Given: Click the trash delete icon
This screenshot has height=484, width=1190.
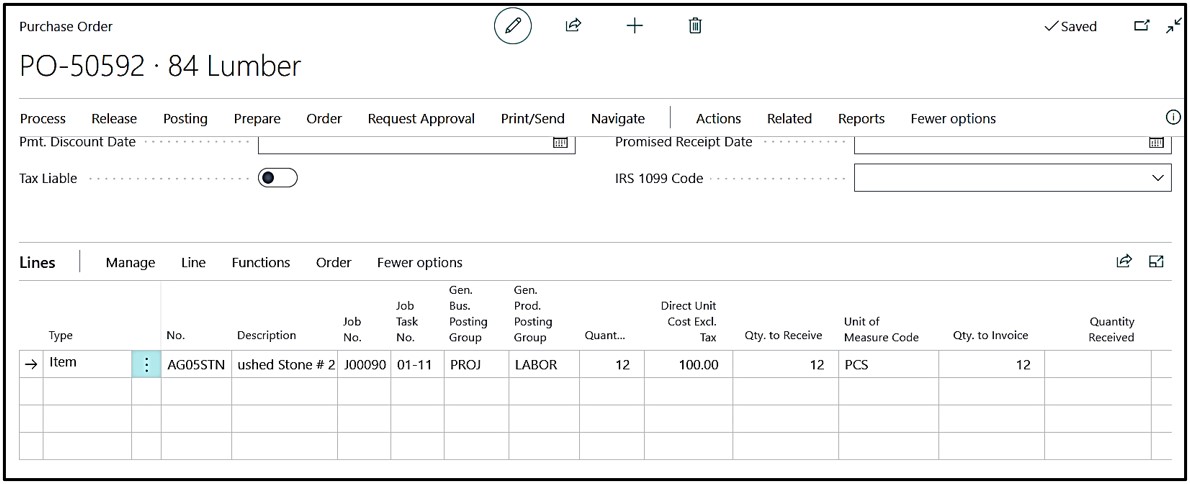Looking at the screenshot, I should 695,26.
